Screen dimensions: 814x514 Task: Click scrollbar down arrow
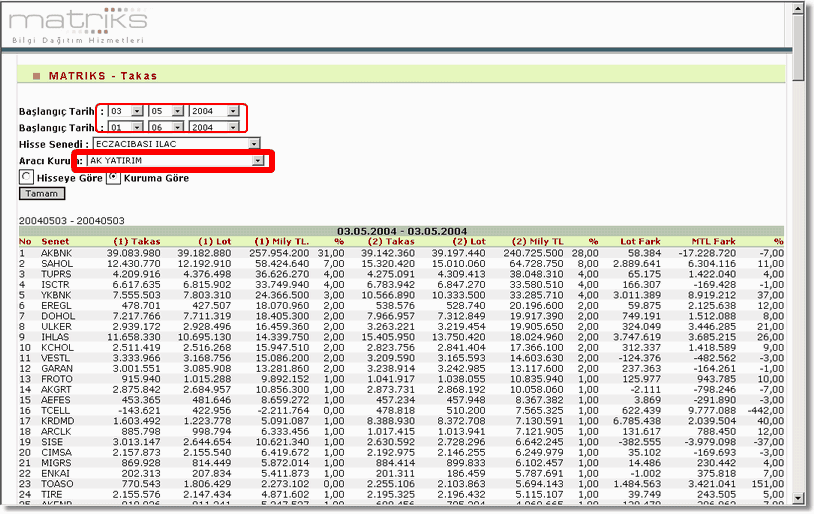pyautogui.click(x=798, y=498)
